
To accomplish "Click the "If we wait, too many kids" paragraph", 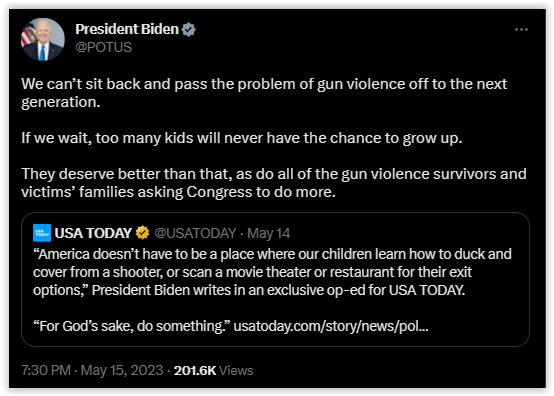I will point(242,138).
